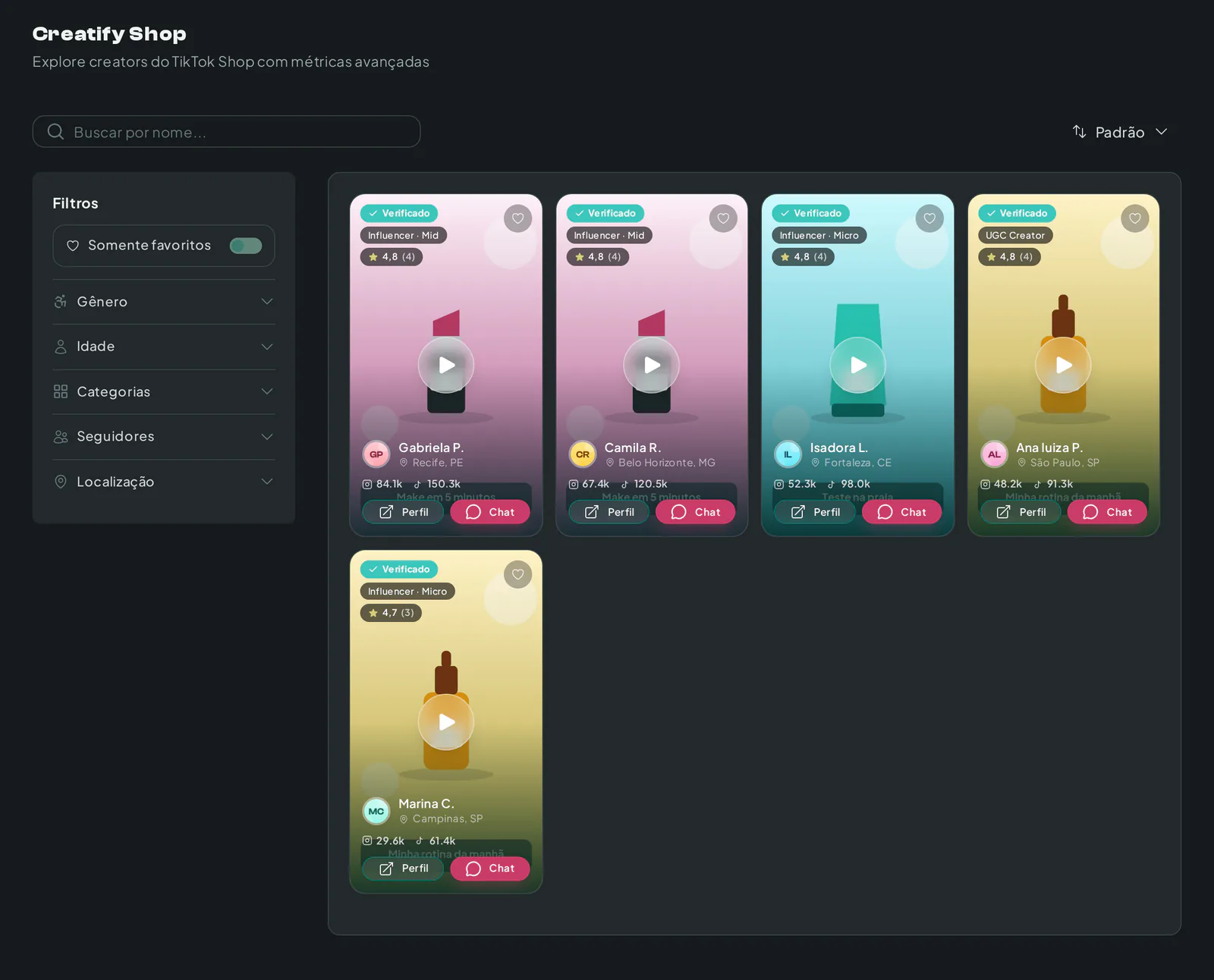
Task: Open Marina C.'s Perfil
Action: coord(403,868)
